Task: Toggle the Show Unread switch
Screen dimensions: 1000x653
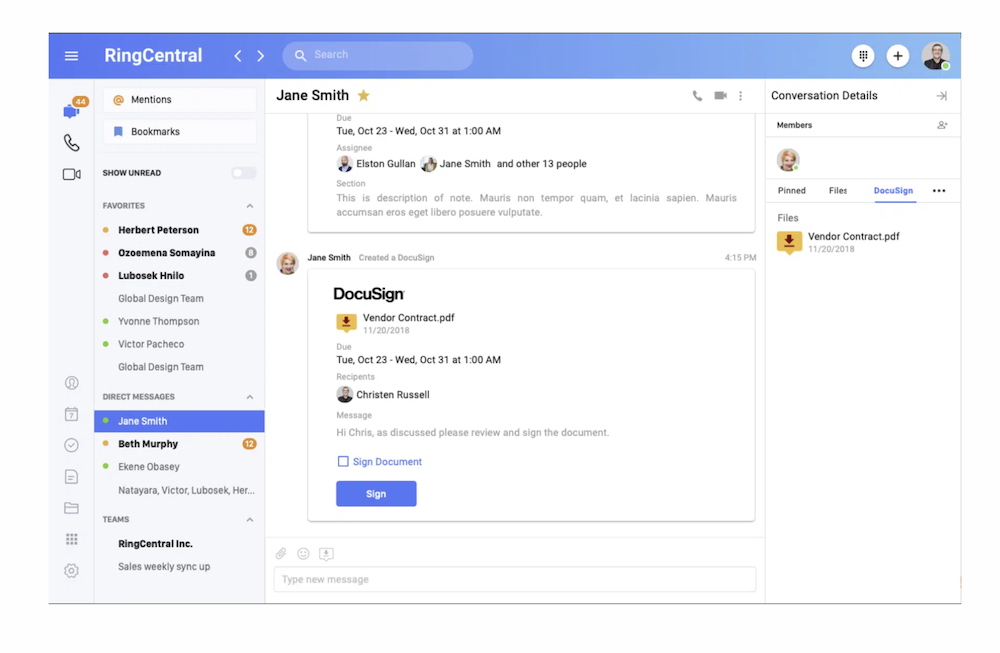Action: click(x=244, y=173)
